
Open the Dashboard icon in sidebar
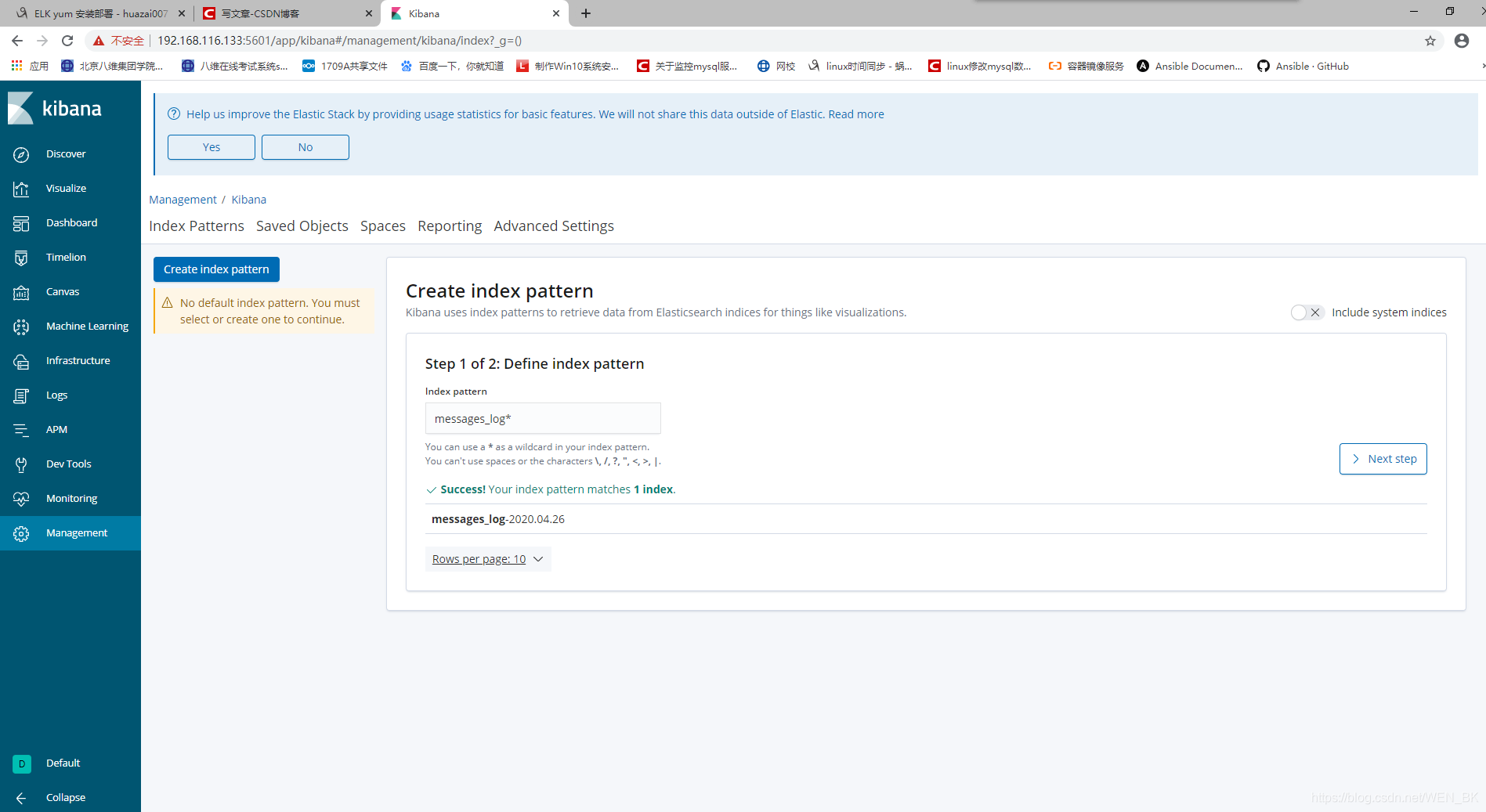point(21,223)
